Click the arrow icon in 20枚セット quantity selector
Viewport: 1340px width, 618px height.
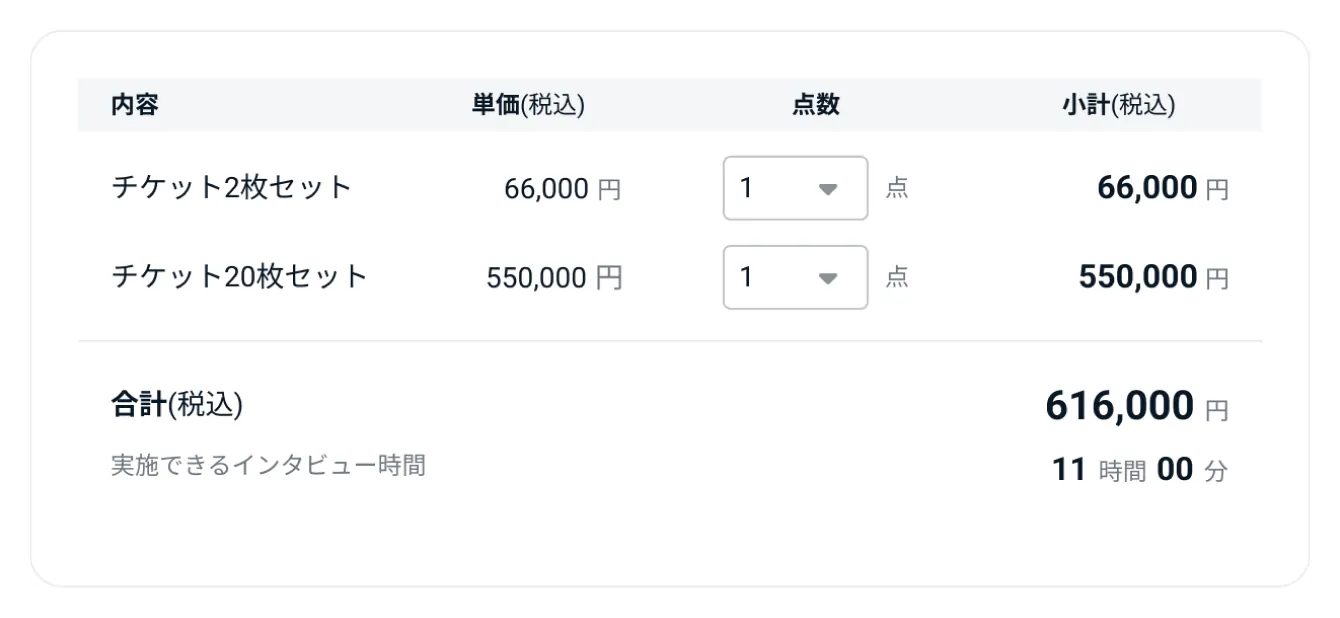[x=828, y=278]
